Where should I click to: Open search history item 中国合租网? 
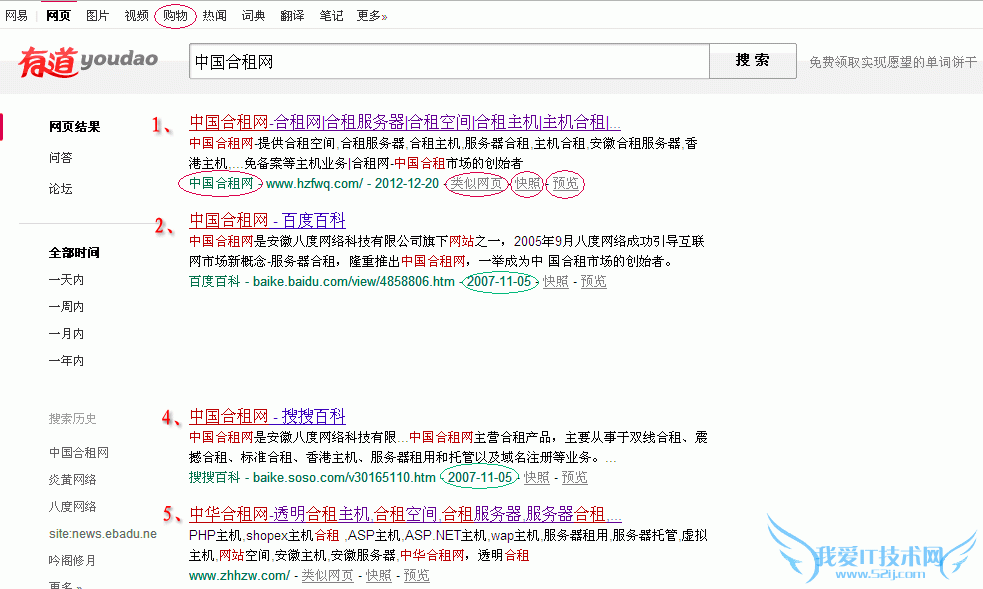79,452
